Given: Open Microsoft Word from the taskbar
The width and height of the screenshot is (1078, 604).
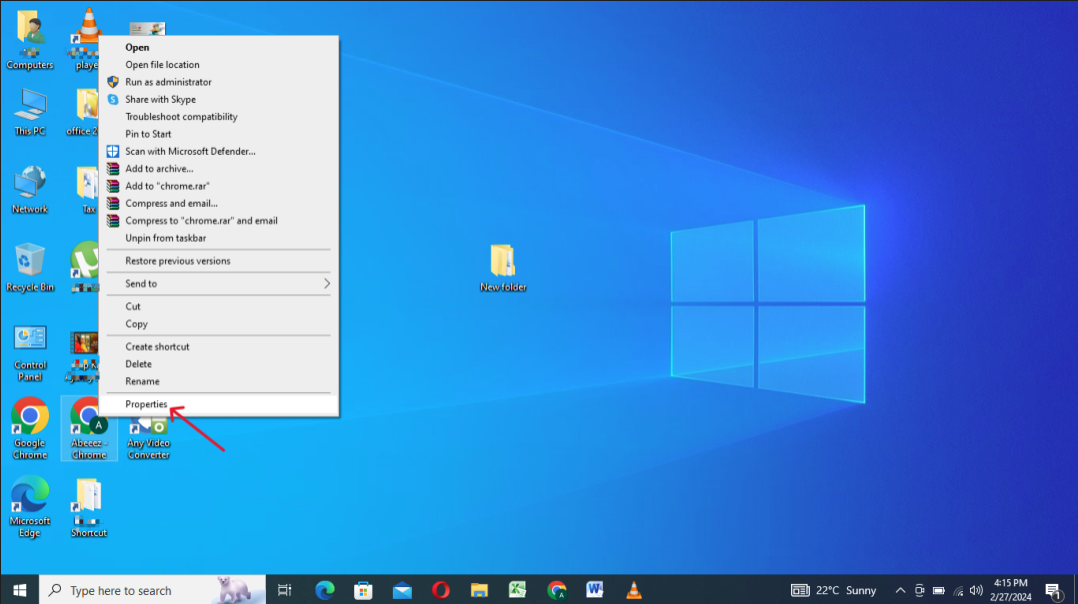Looking at the screenshot, I should (594, 590).
